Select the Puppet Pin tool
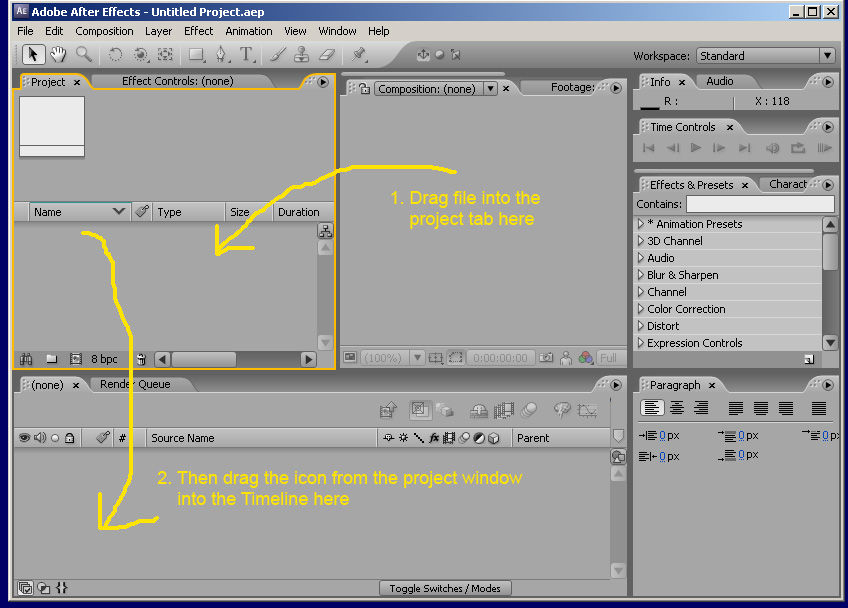 (x=359, y=55)
